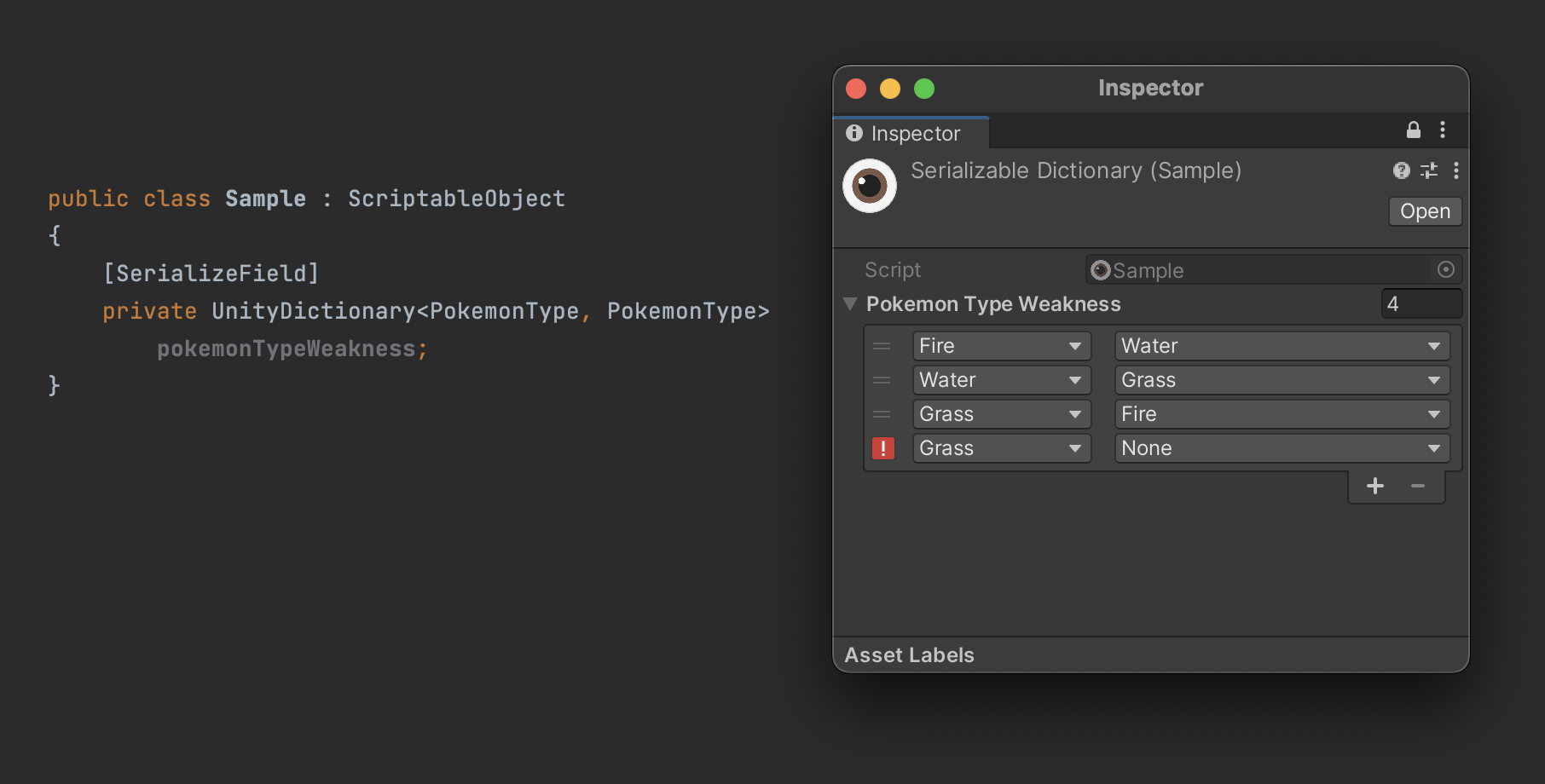Click the Open button
The image size is (1545, 784).
click(x=1425, y=211)
